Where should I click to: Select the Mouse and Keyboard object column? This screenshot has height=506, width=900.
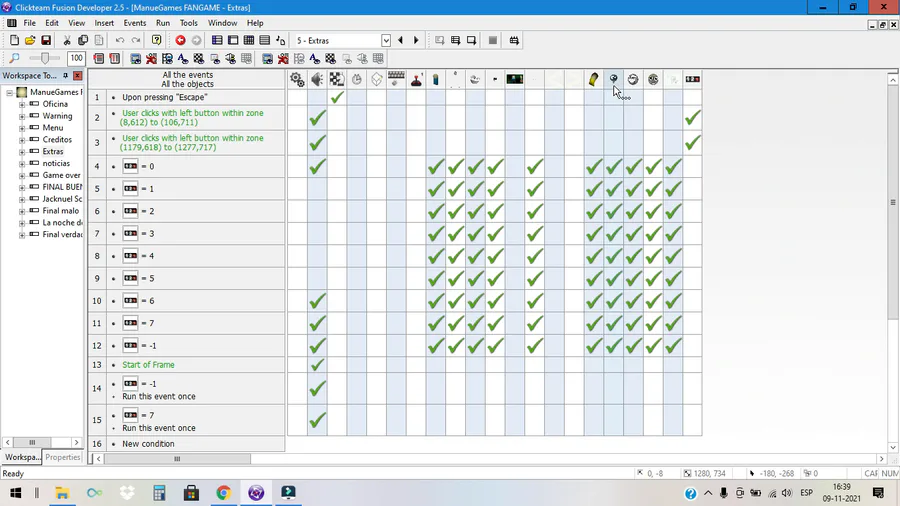tap(396, 79)
